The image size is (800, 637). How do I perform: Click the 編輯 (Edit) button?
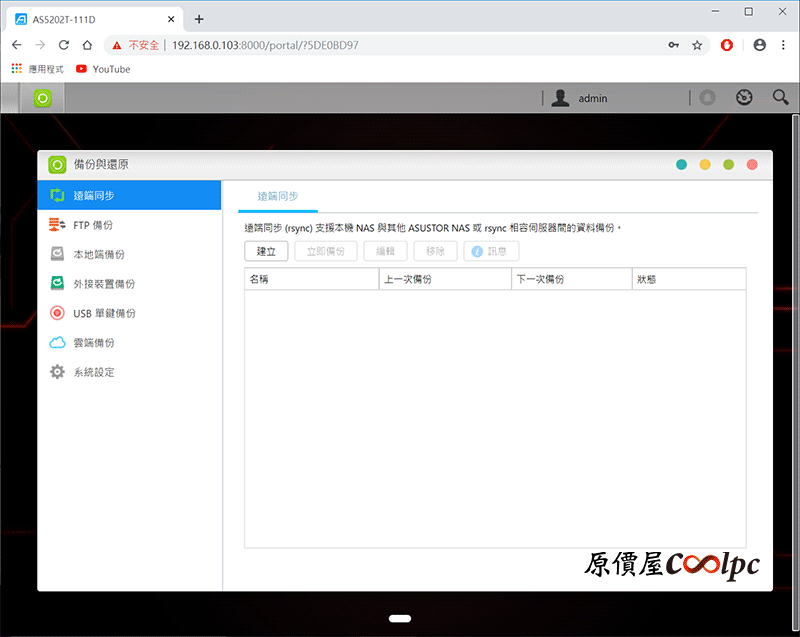point(385,251)
